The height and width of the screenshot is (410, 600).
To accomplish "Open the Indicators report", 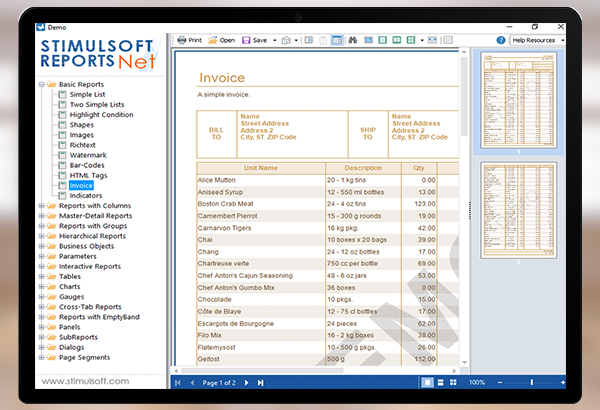I will [86, 196].
